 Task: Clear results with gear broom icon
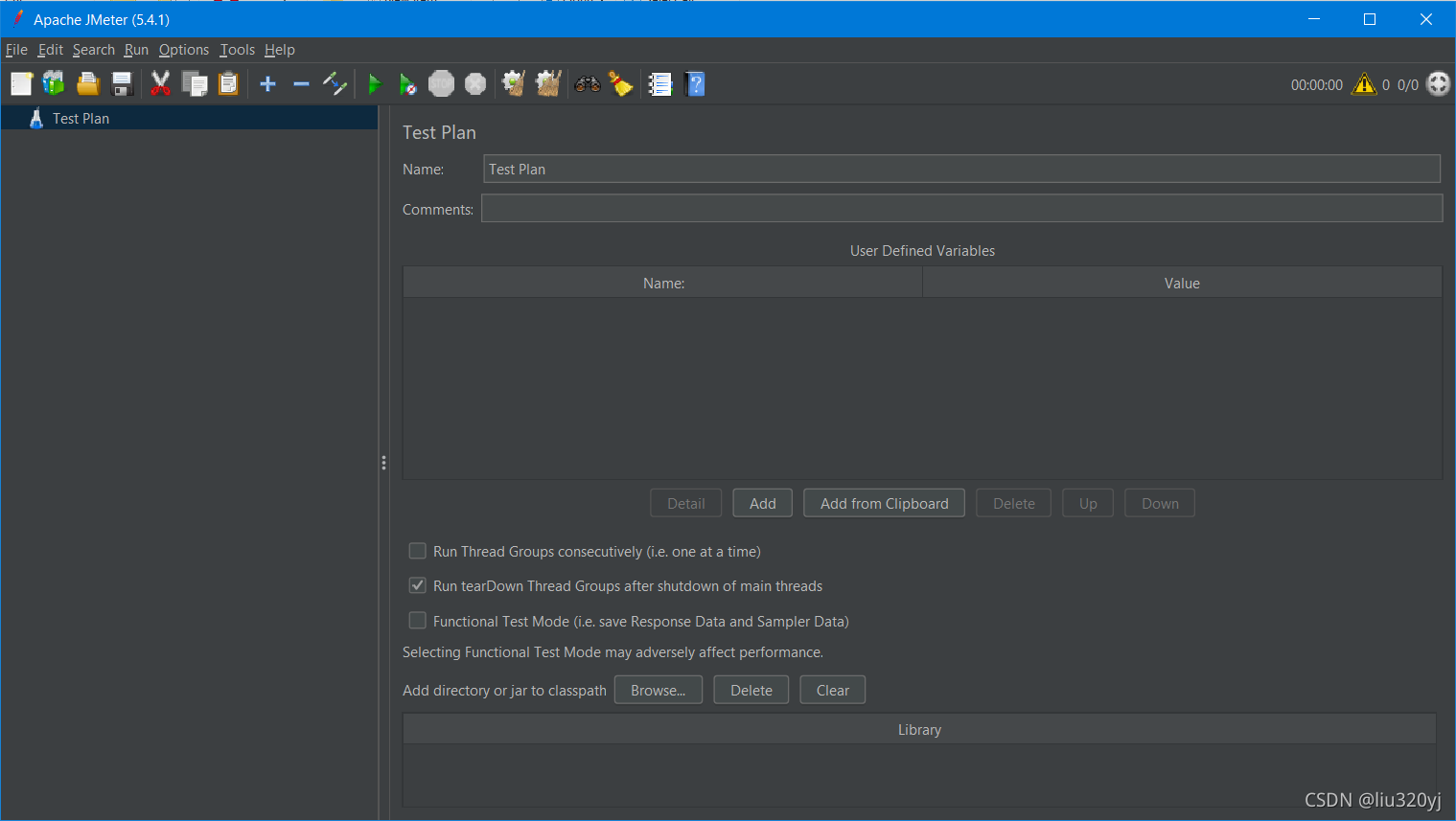pos(514,84)
